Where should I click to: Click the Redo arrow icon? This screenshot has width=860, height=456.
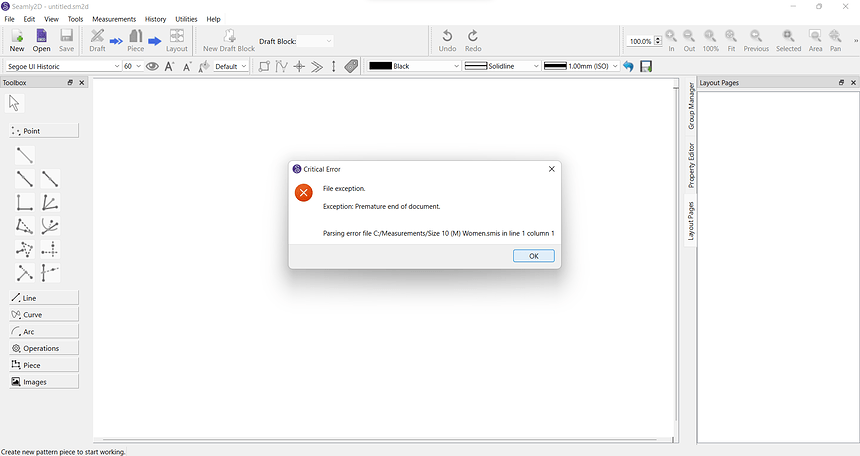tap(473, 40)
